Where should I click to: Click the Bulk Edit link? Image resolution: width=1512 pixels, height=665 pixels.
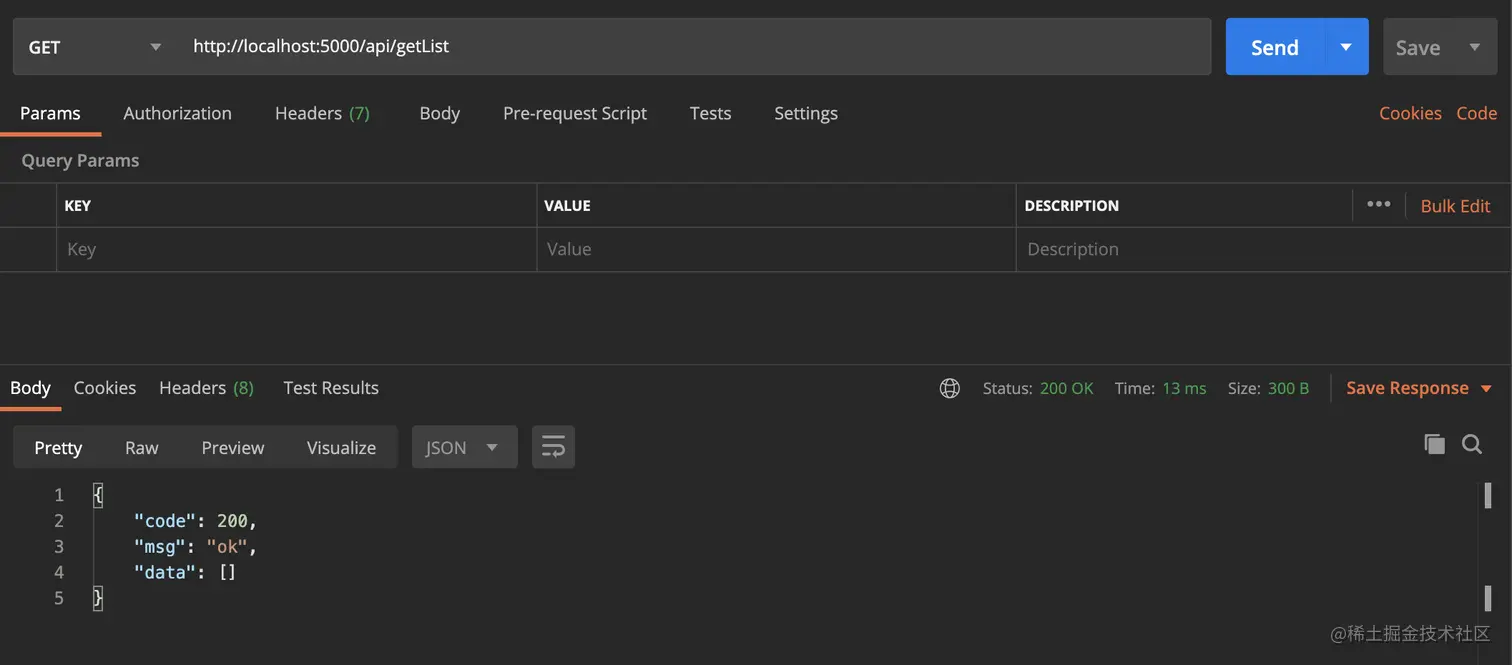pos(1455,206)
